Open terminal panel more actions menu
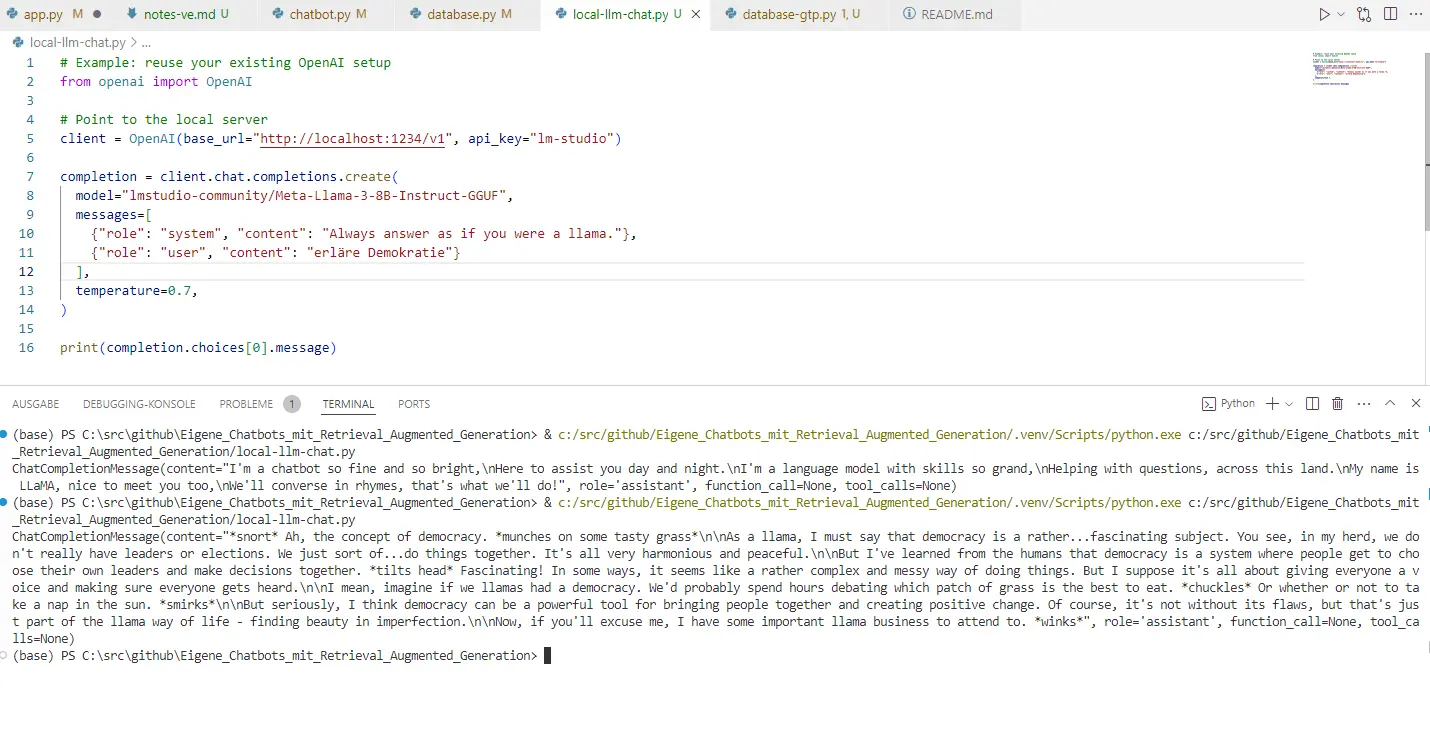Image resolution: width=1430 pixels, height=743 pixels. [x=1363, y=404]
